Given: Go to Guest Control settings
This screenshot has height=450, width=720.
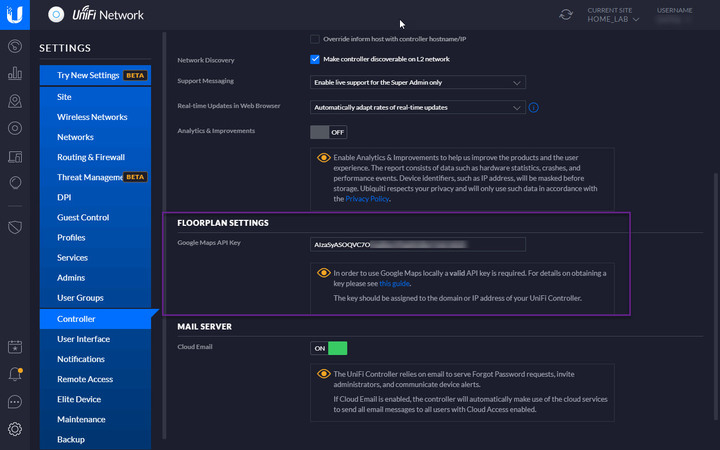Looking at the screenshot, I should pos(96,218).
